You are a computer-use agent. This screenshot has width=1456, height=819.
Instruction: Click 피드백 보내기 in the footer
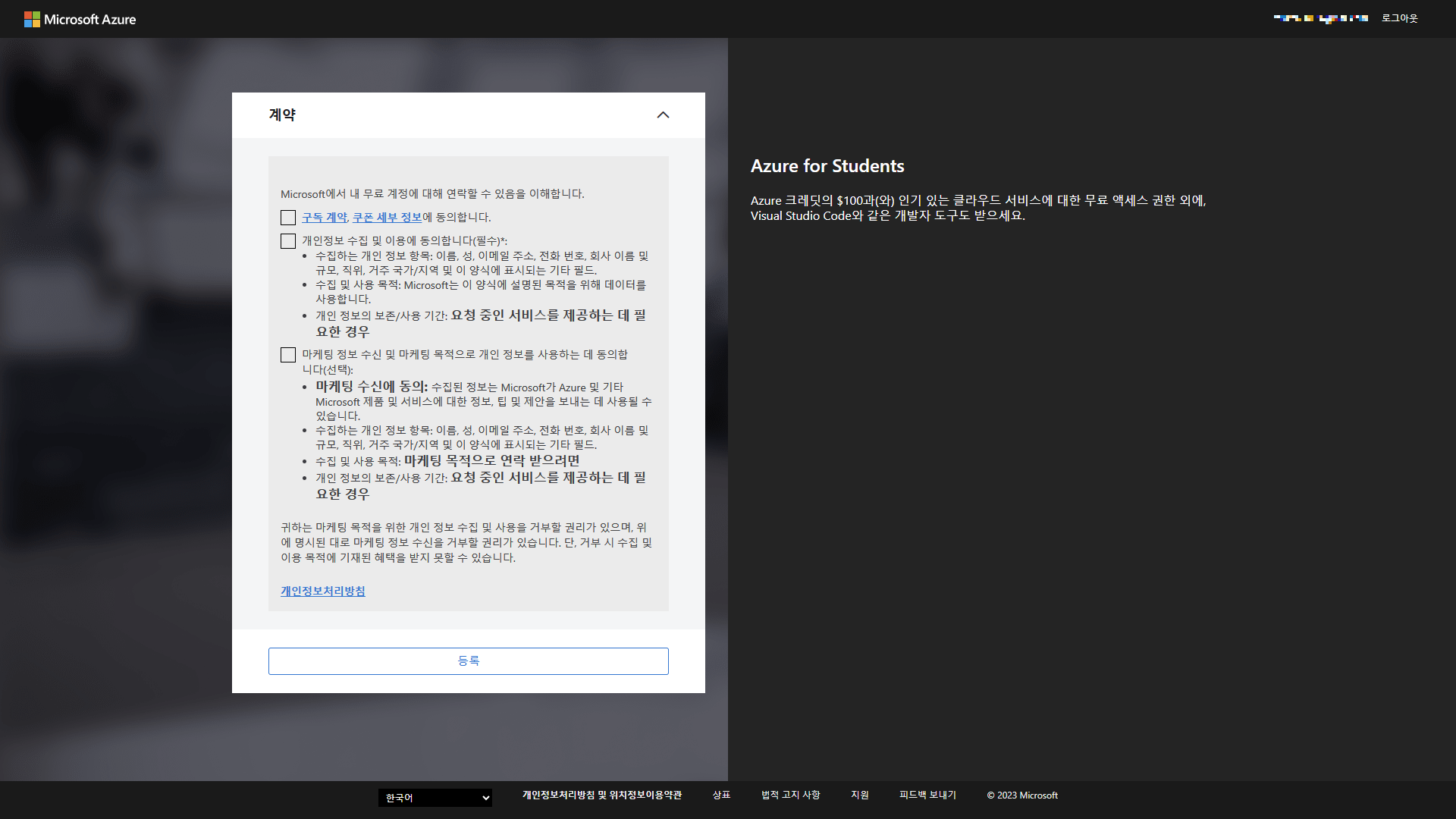tap(927, 795)
